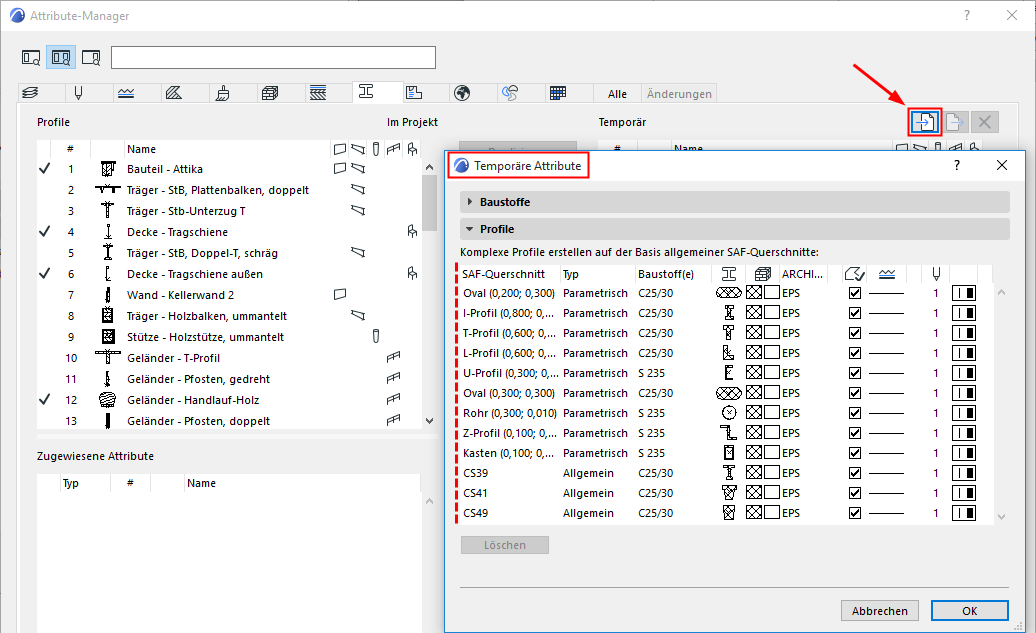Click the third search mode icon
Screen dimensions: 1036x633
pos(91,58)
